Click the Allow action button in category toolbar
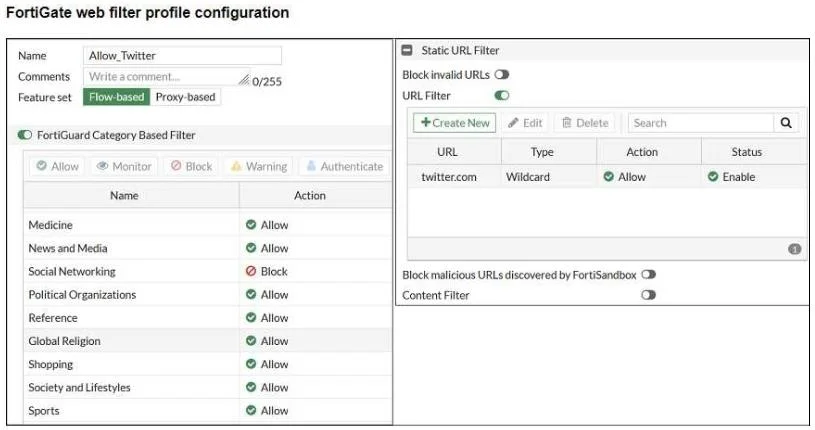815x430 pixels. pyautogui.click(x=57, y=166)
